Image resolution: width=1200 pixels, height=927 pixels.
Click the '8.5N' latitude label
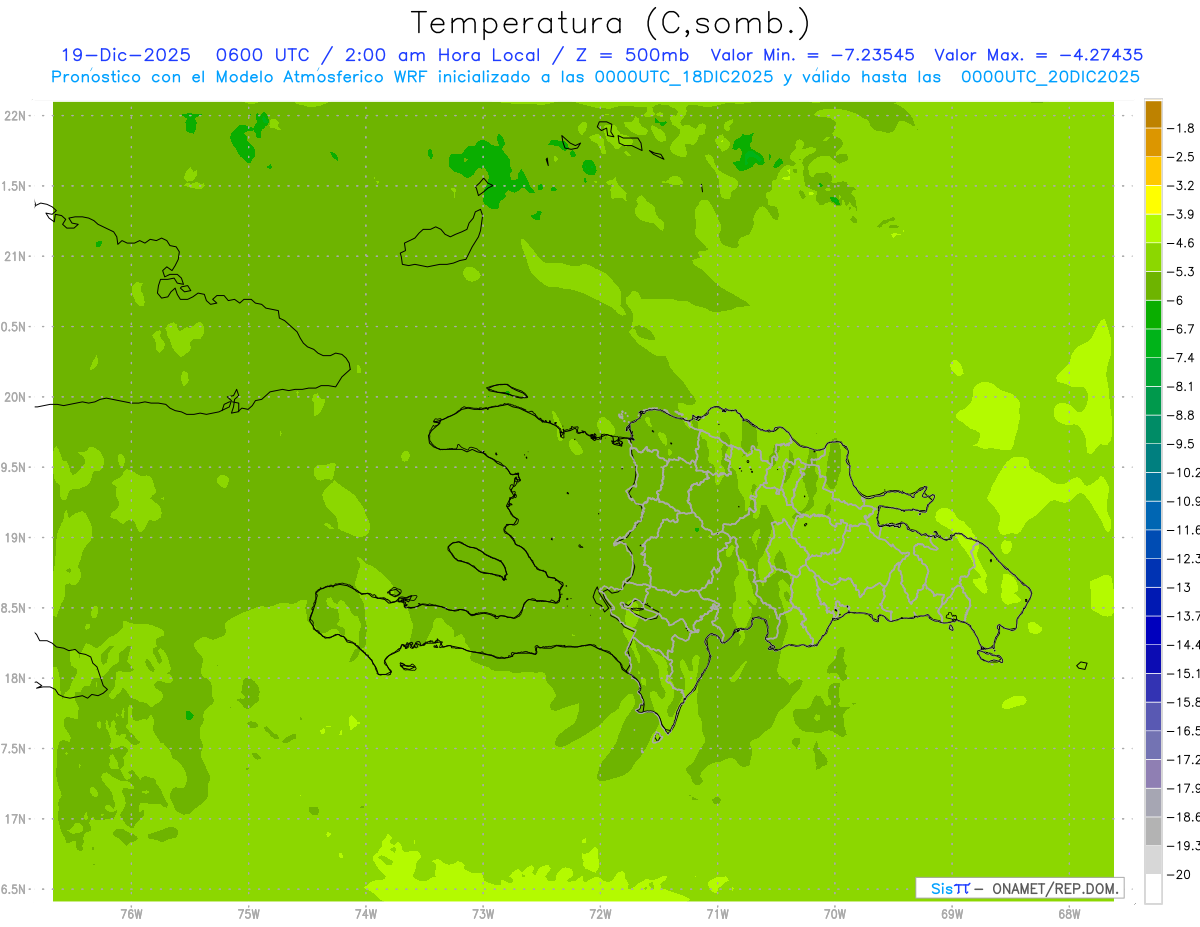point(14,608)
